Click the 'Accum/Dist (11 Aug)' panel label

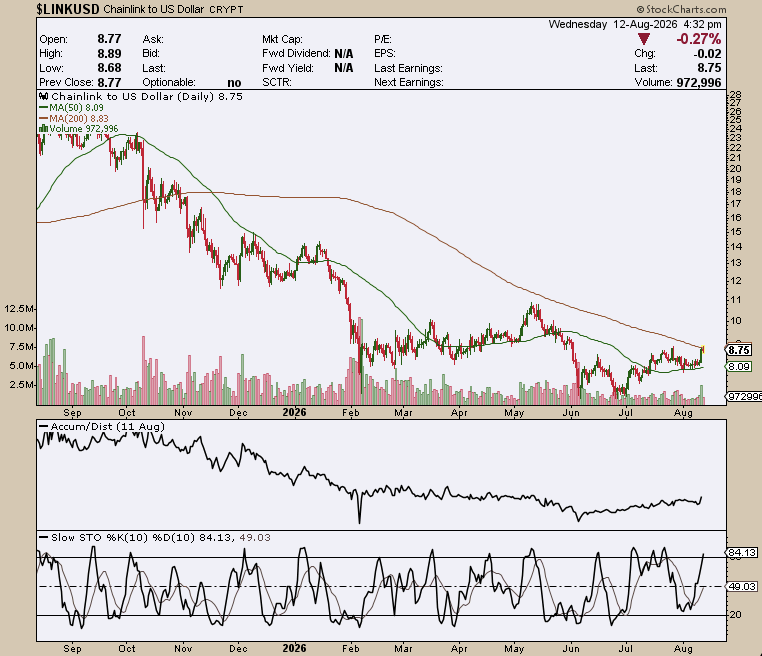point(107,426)
